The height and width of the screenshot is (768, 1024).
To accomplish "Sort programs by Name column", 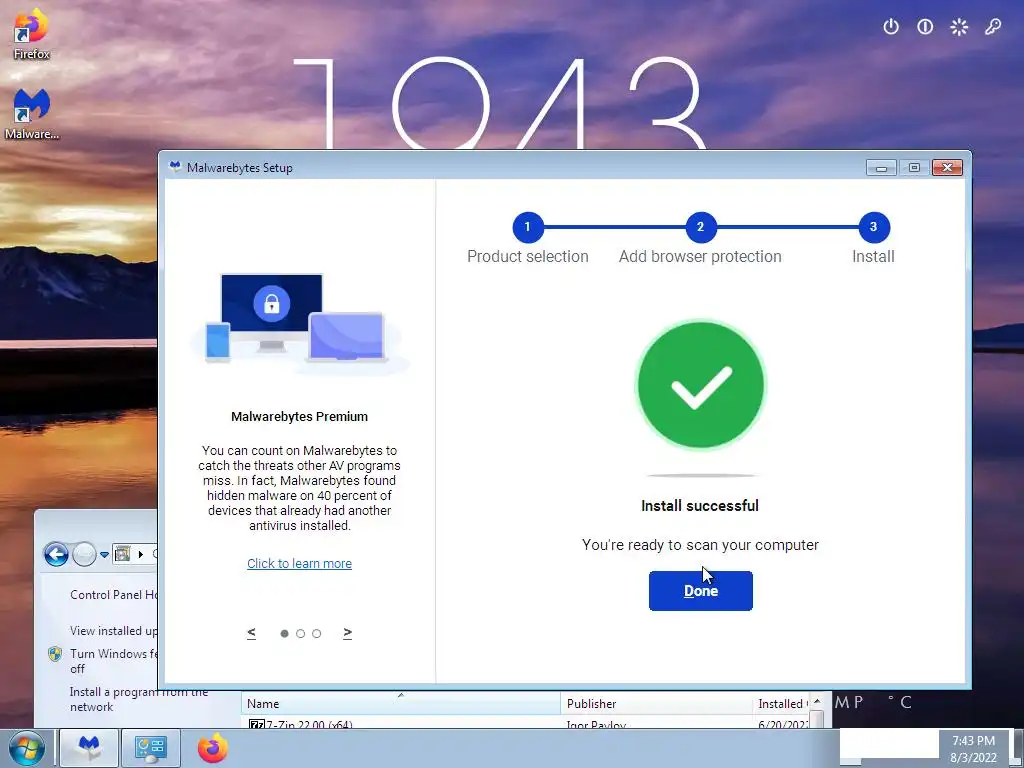I will [x=400, y=703].
